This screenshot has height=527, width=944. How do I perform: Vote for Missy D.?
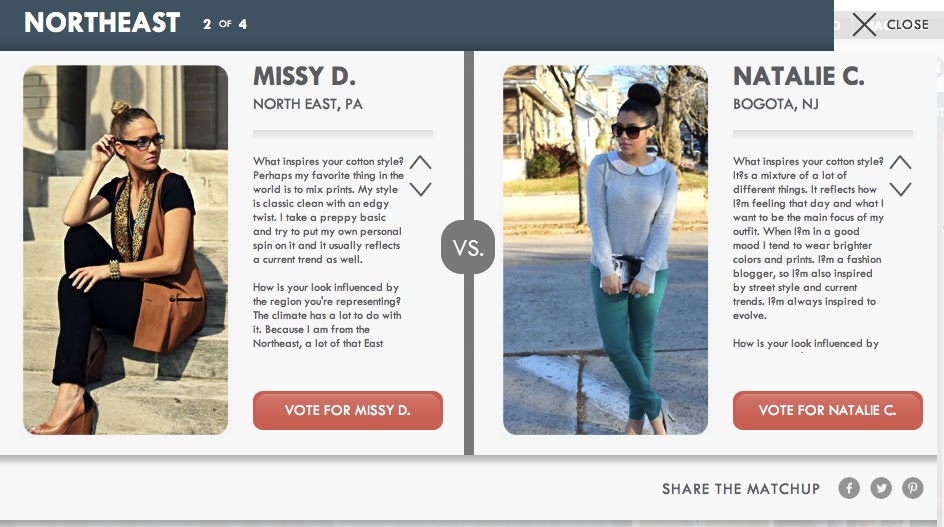point(347,410)
